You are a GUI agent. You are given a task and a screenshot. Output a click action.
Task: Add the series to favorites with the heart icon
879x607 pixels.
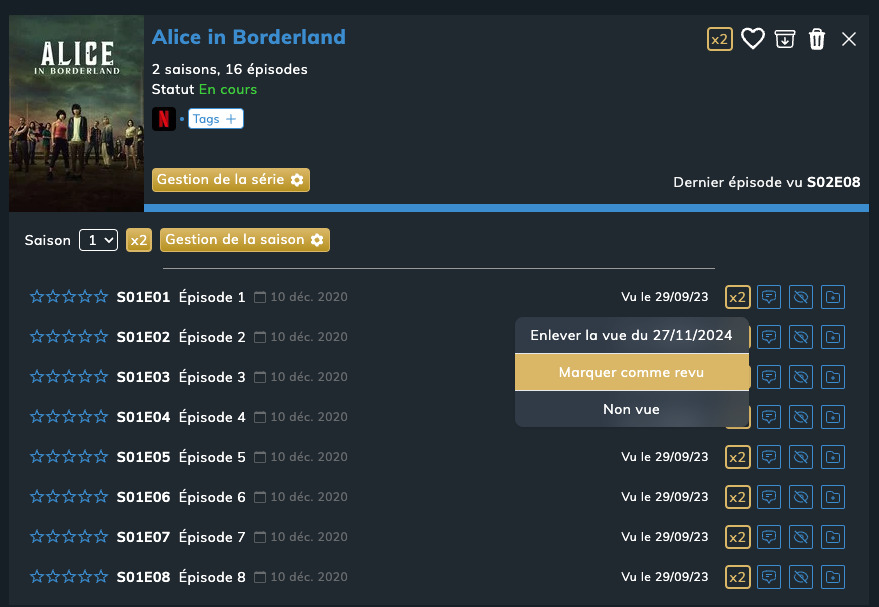[752, 39]
